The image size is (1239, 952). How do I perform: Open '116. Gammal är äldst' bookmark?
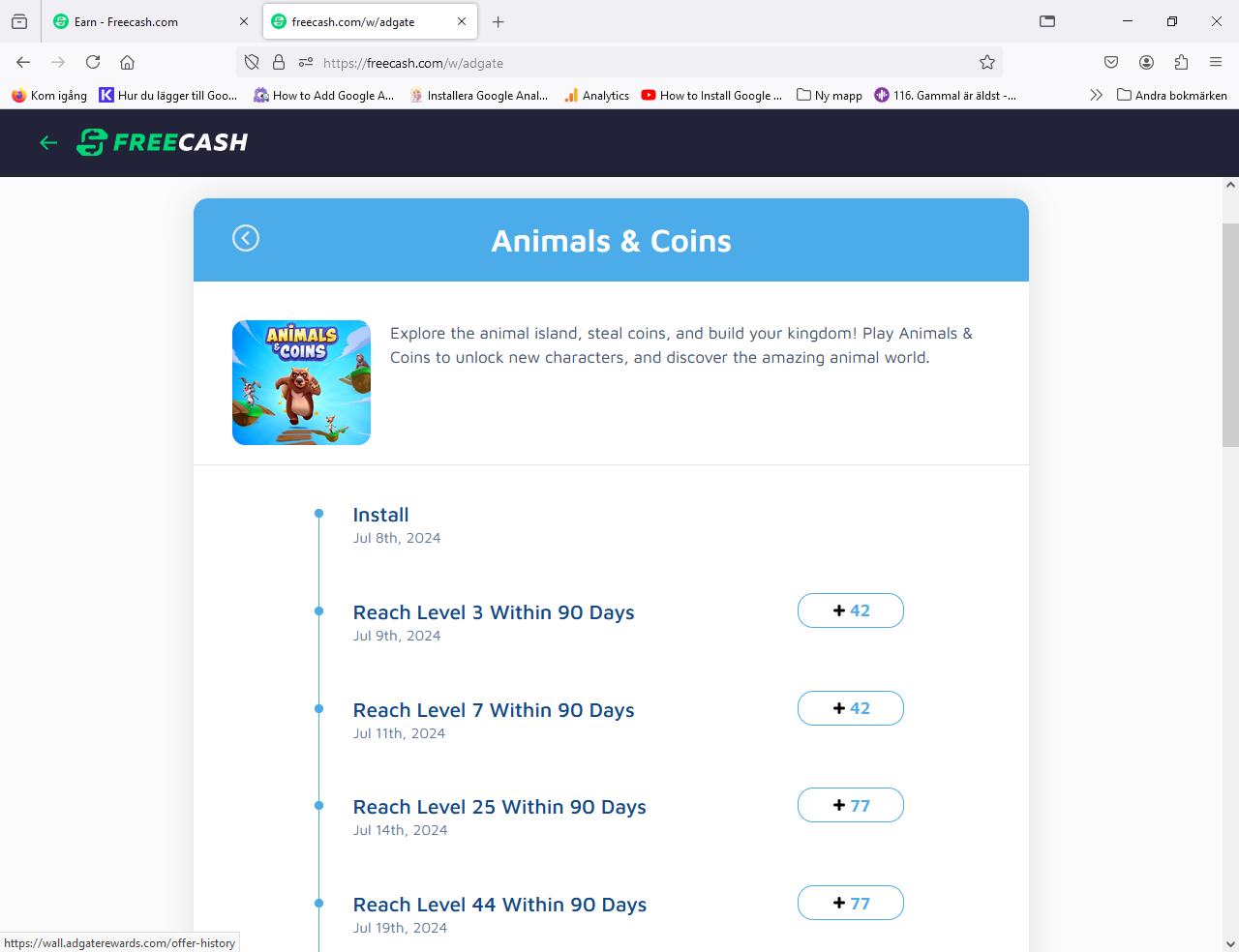click(x=945, y=95)
